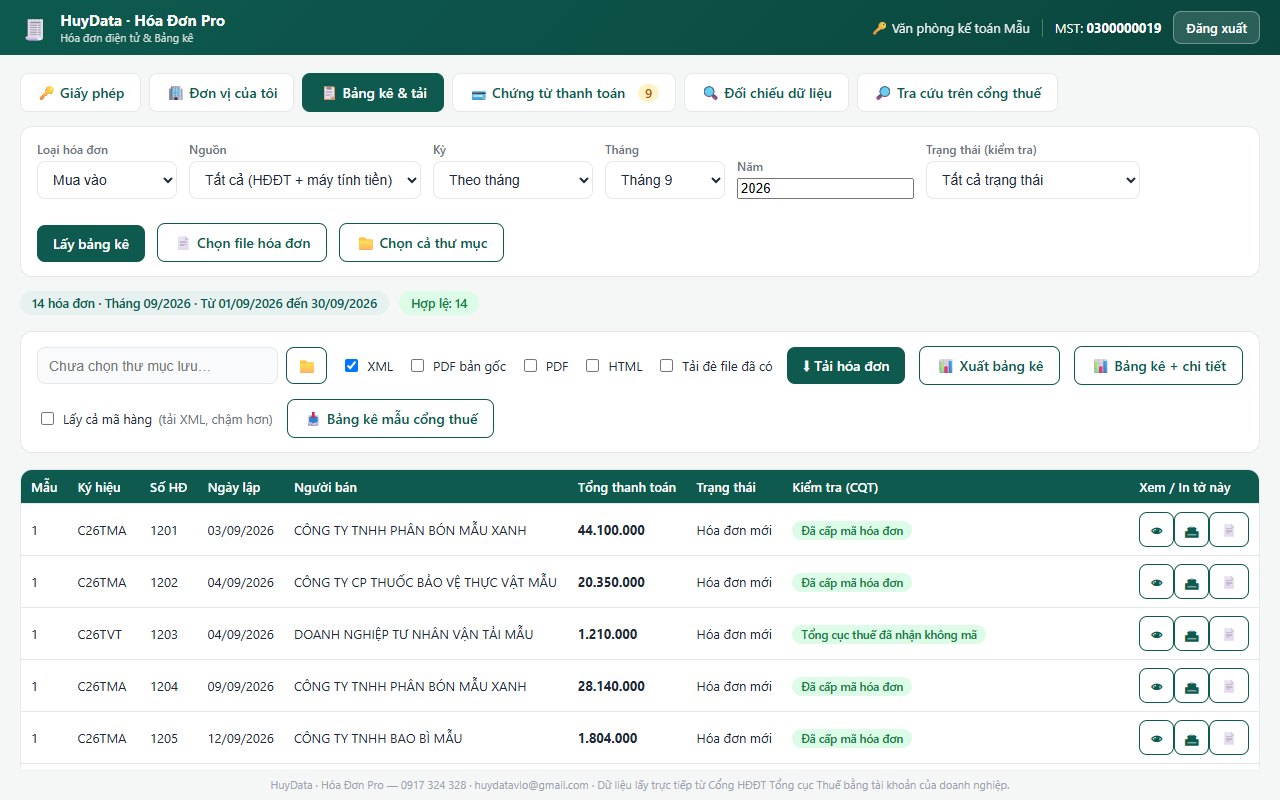Viewport: 1280px width, 800px height.
Task: Click seller "CÔNG TY TNHH BAO BÌ MẪU"
Action: pos(378,738)
